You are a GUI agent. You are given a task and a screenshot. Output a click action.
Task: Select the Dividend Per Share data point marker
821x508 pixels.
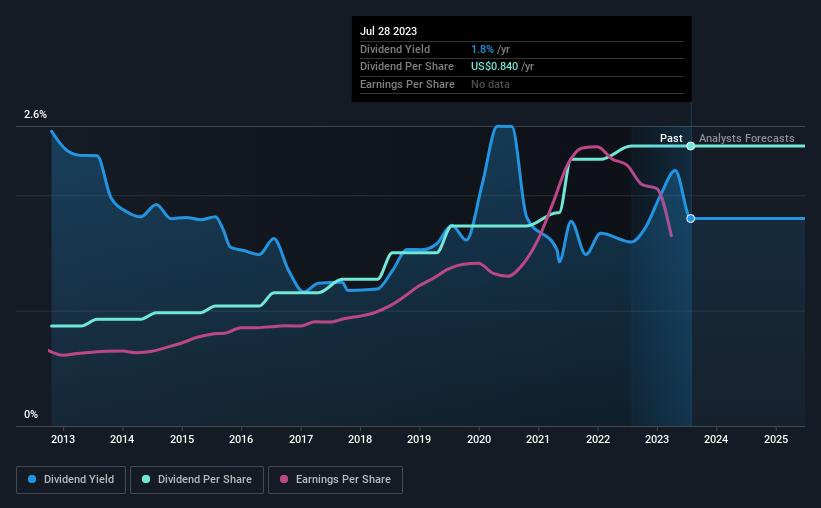pos(691,146)
